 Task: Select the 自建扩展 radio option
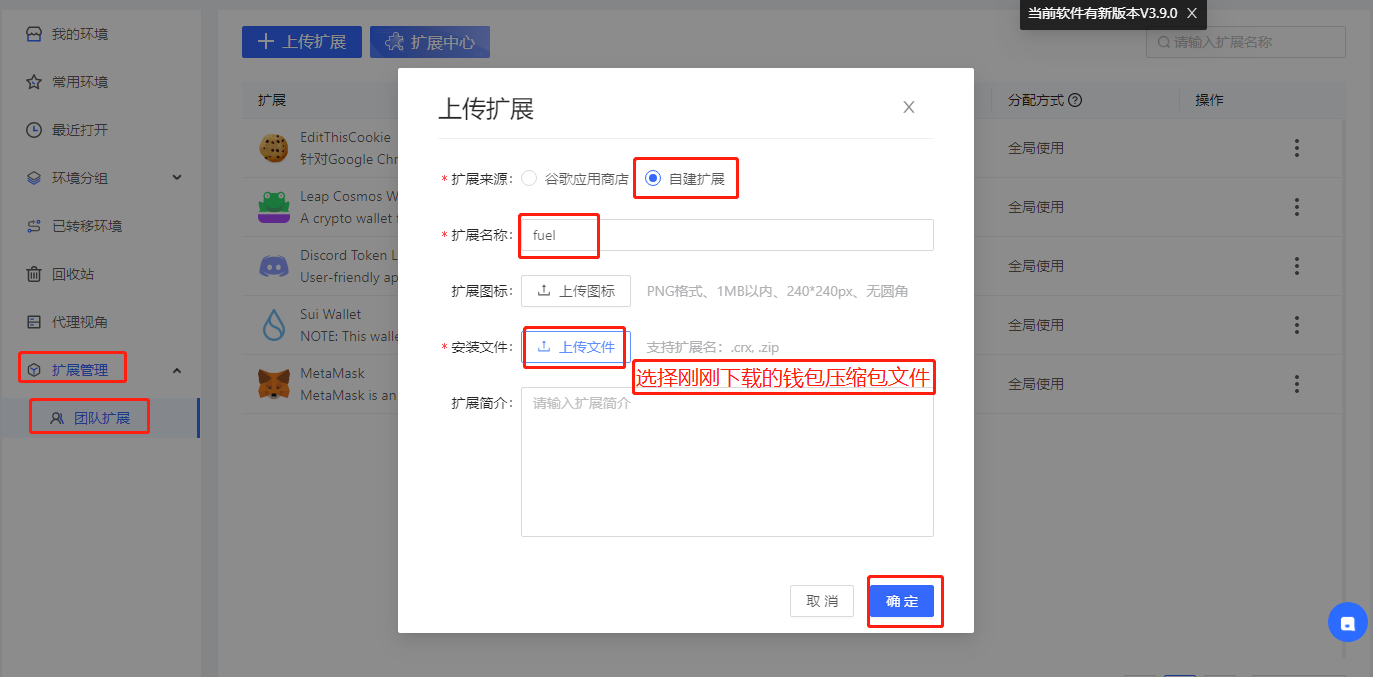point(653,179)
